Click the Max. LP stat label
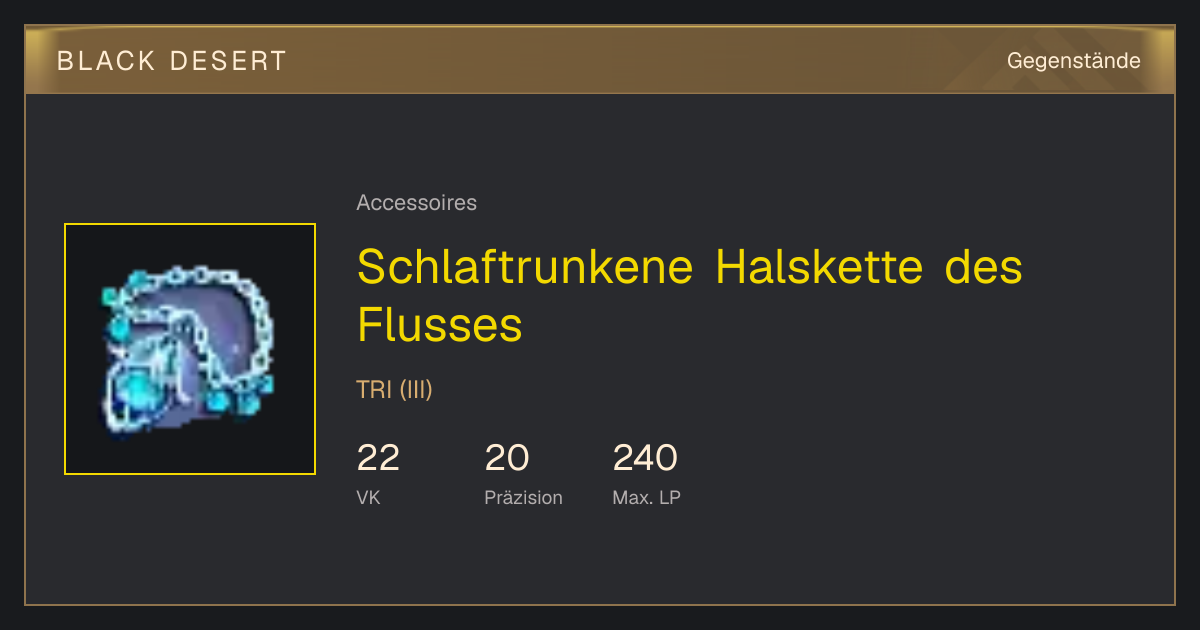Viewport: 1200px width, 630px height. [646, 497]
